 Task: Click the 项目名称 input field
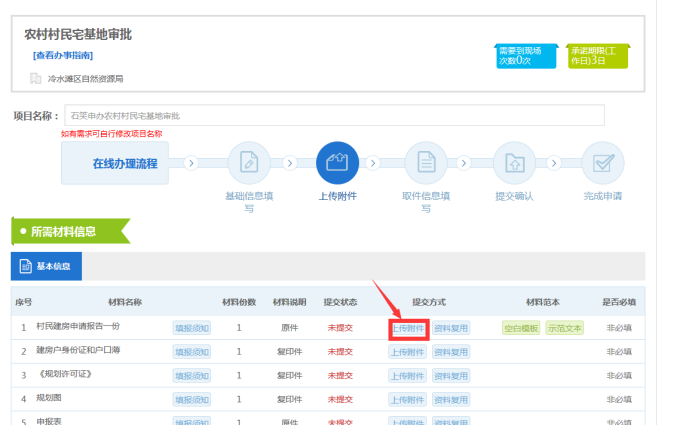(334, 115)
